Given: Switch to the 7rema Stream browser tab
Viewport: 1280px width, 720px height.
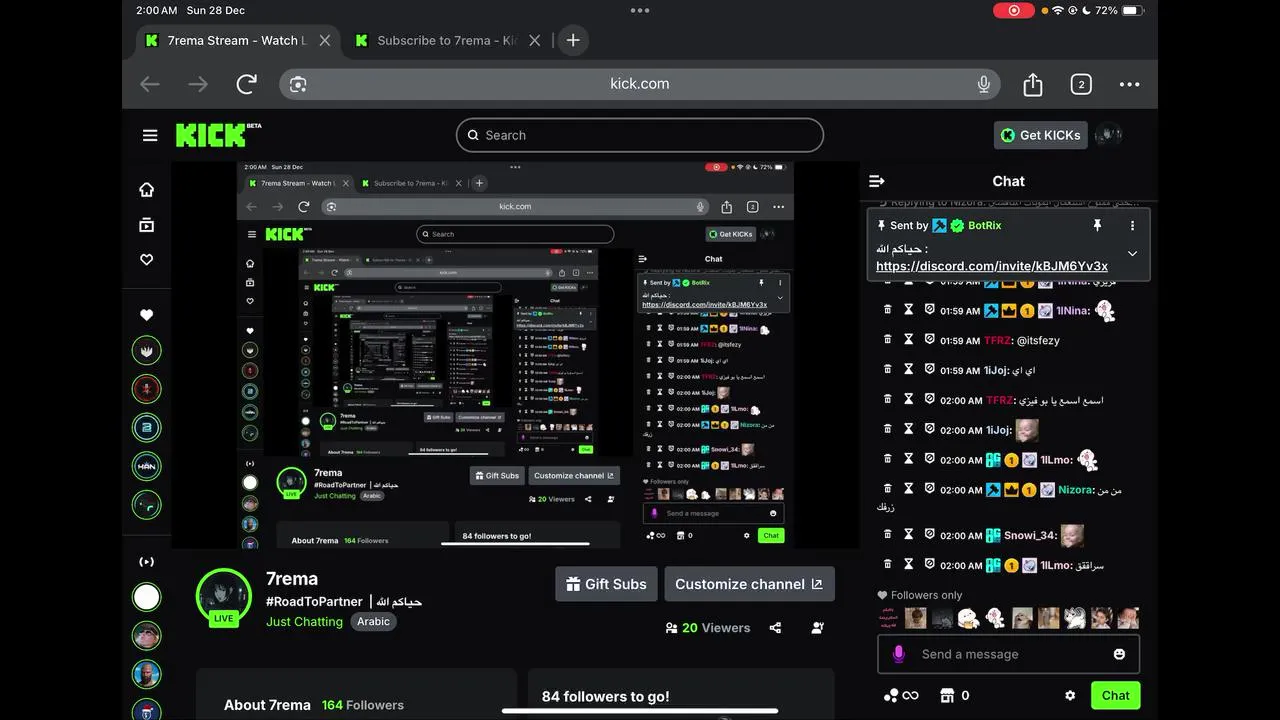Looking at the screenshot, I should click(238, 40).
